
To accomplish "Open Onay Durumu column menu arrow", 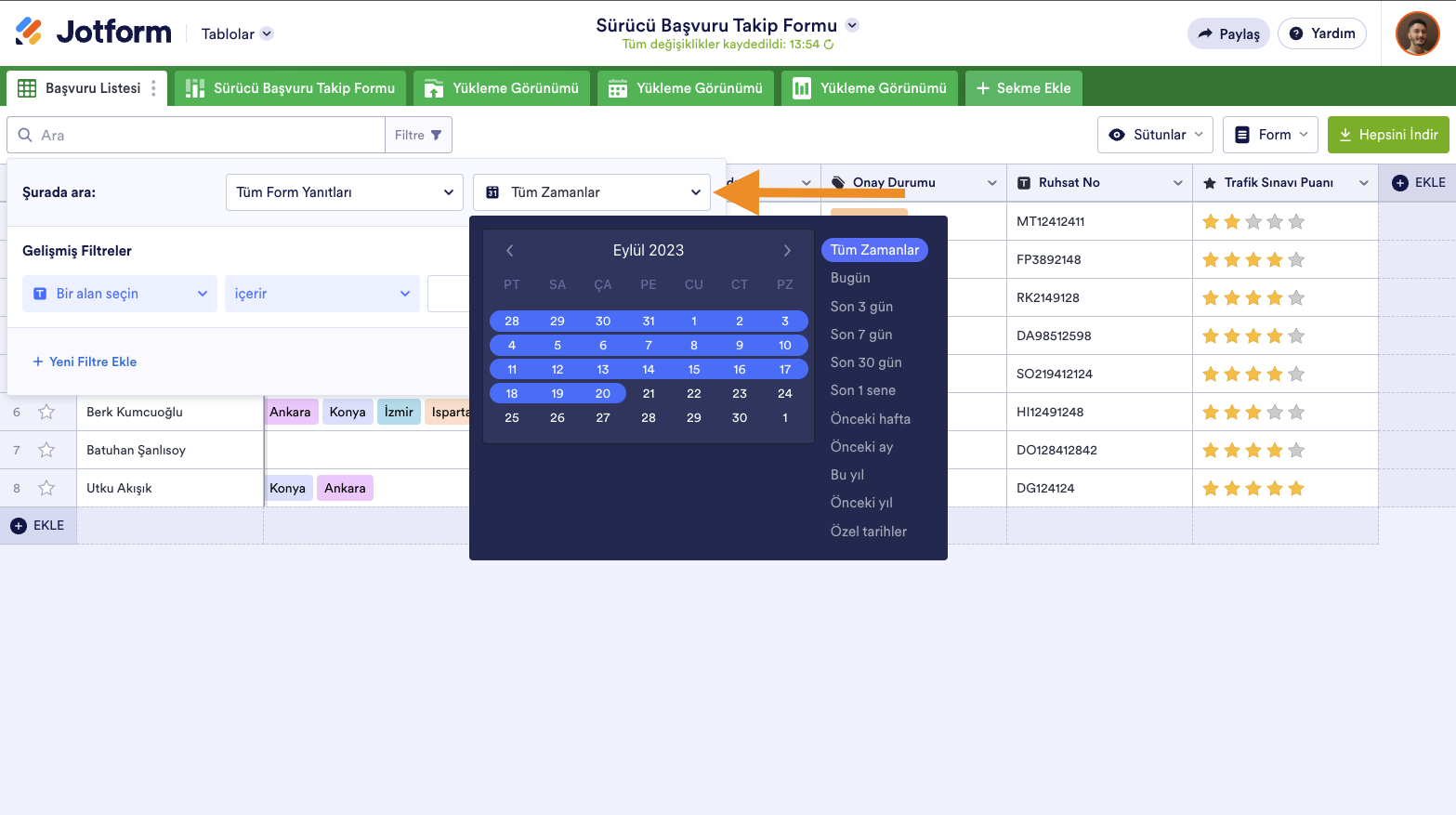I will click(x=991, y=183).
